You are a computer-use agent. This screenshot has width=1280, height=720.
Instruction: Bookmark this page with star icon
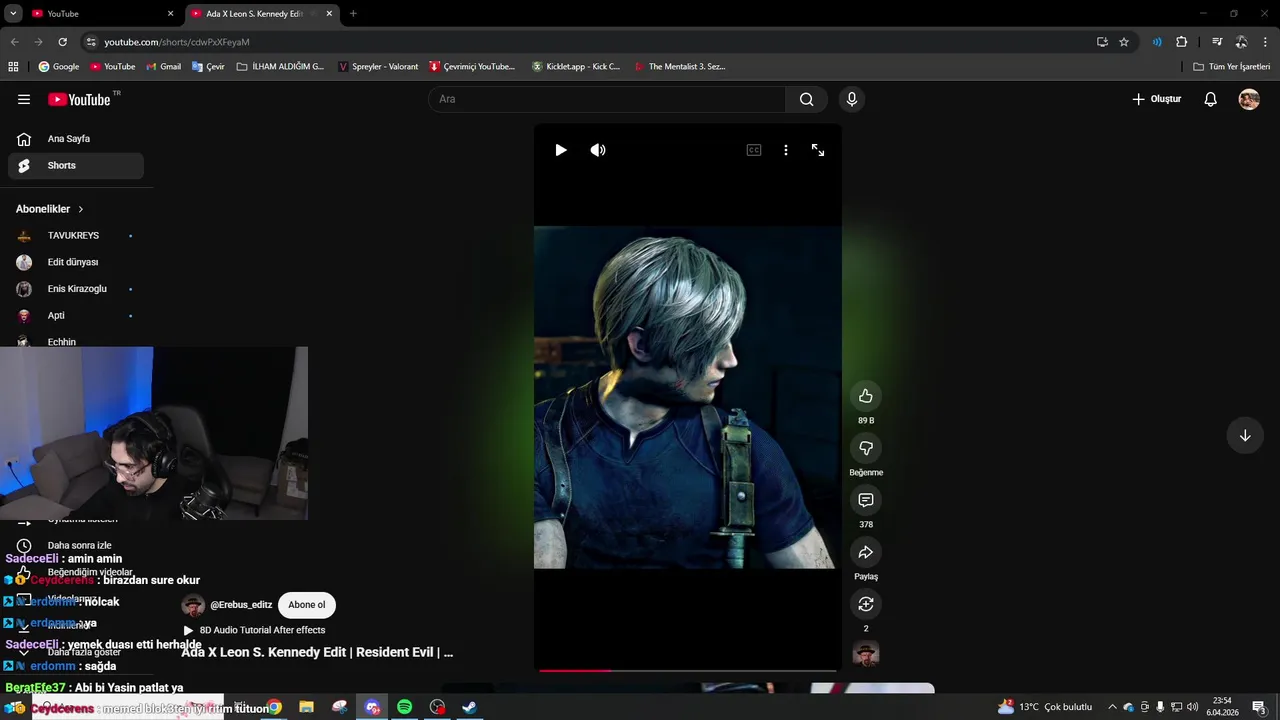[x=1124, y=42]
